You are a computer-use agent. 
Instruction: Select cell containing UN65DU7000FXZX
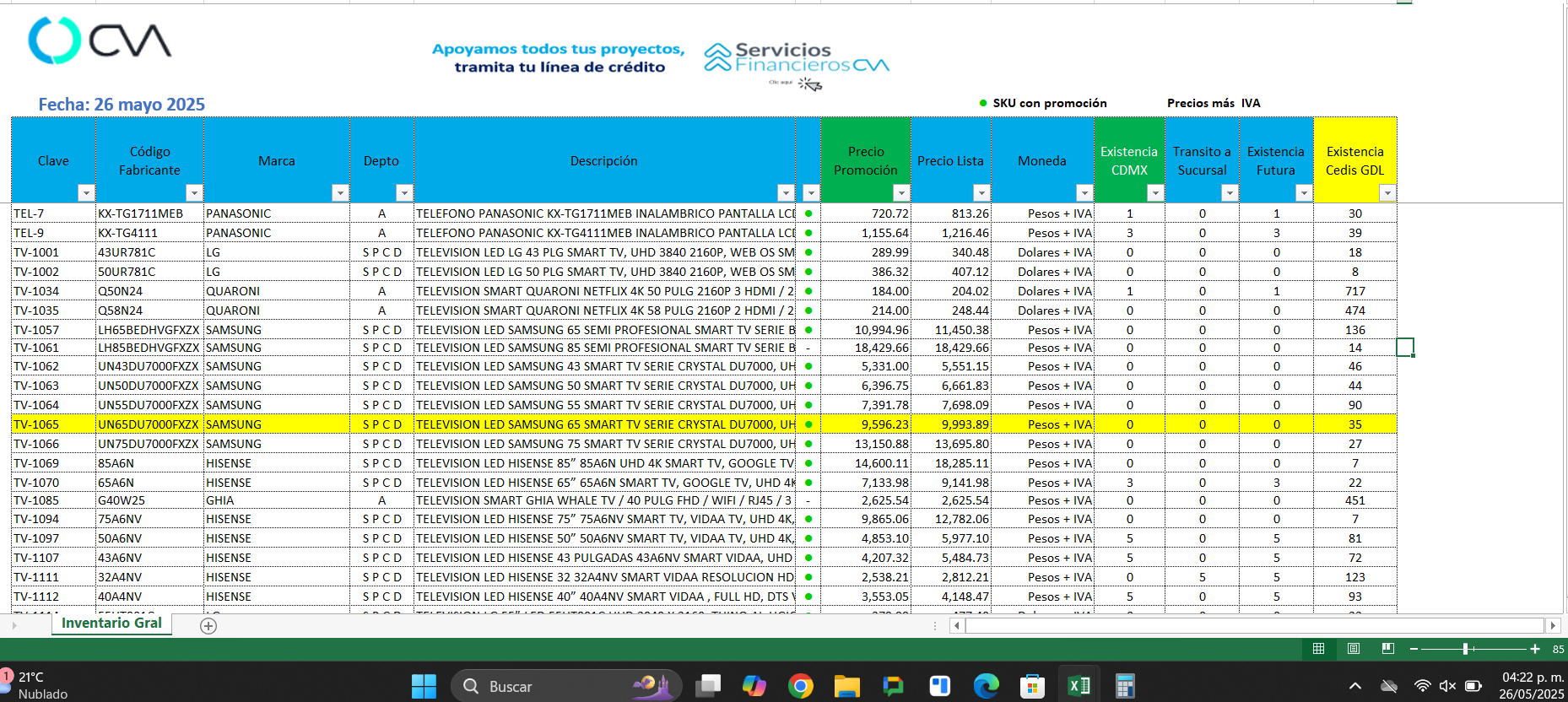pyautogui.click(x=149, y=424)
